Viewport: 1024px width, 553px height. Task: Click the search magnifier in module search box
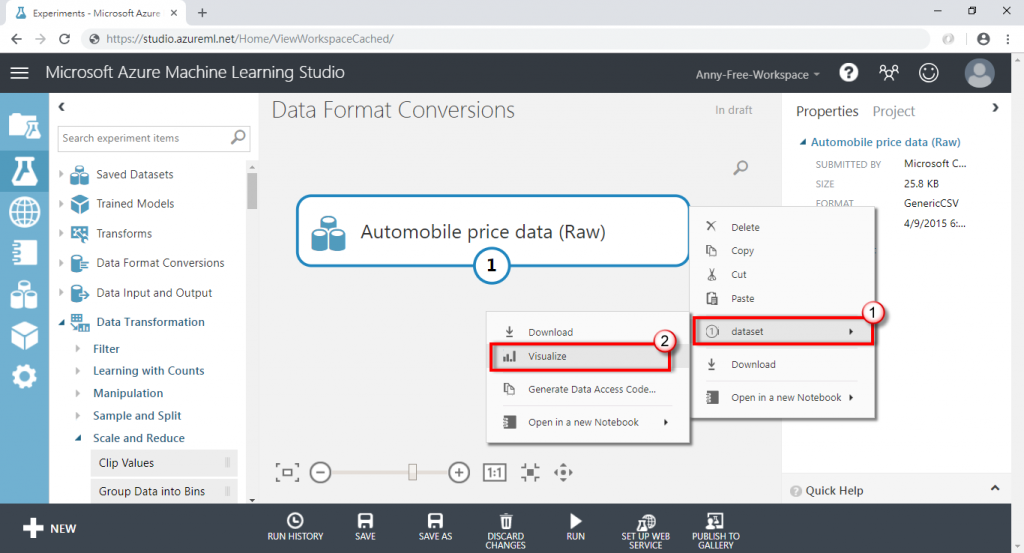[x=238, y=137]
